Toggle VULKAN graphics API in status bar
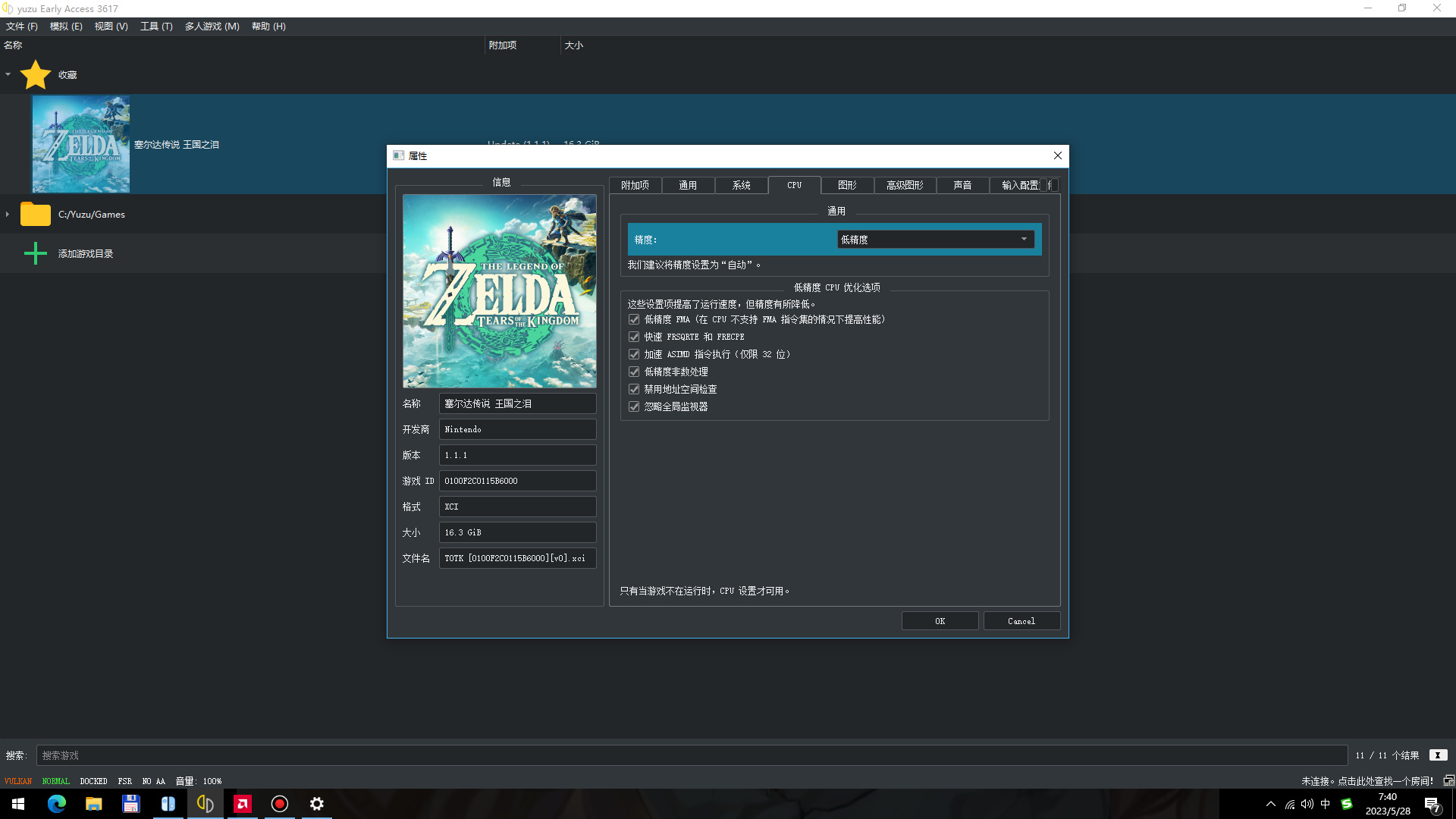 18,781
